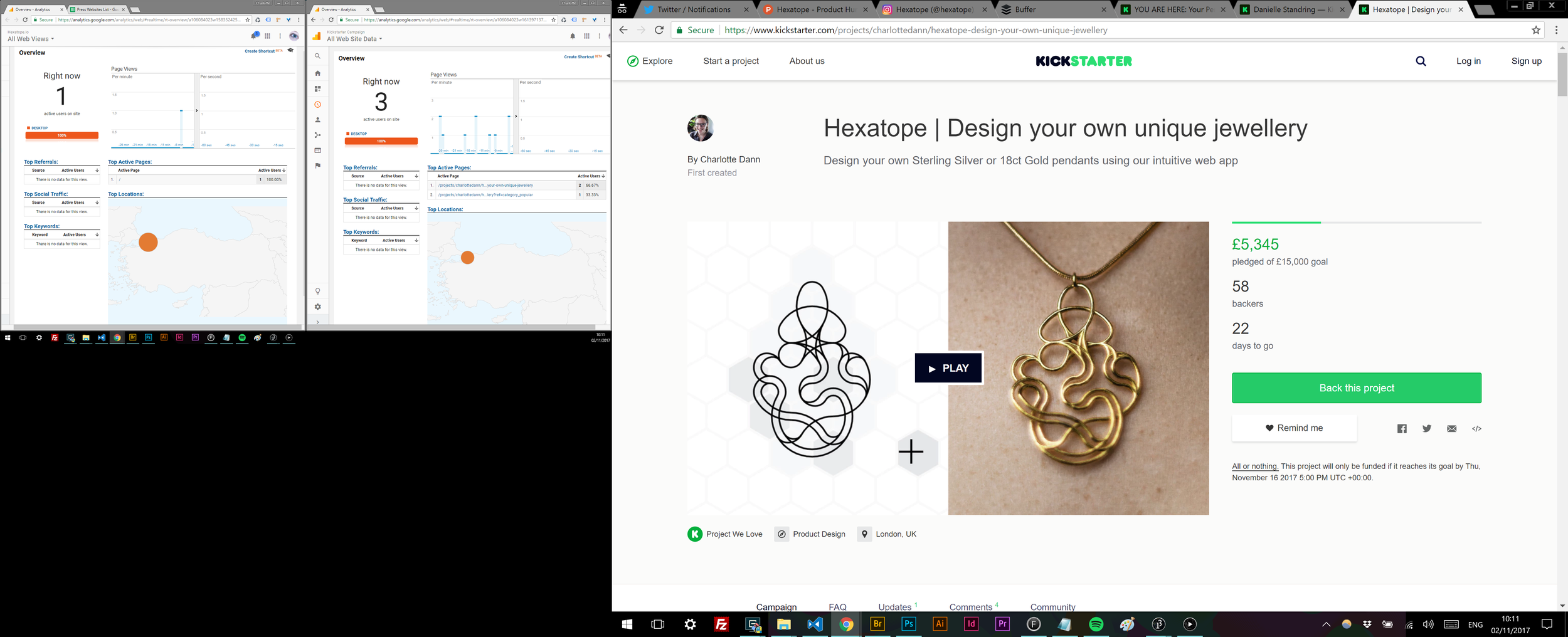The height and width of the screenshot is (637, 1568).
Task: Open the About us link
Action: click(807, 61)
